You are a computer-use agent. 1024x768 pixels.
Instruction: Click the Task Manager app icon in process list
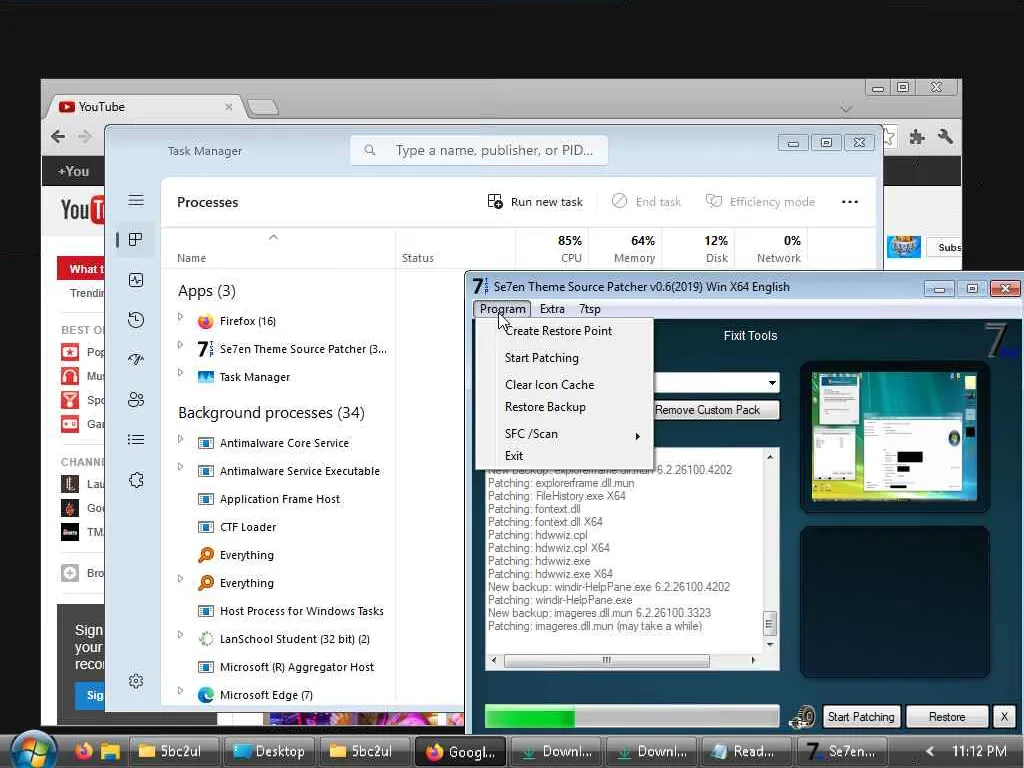coord(205,377)
